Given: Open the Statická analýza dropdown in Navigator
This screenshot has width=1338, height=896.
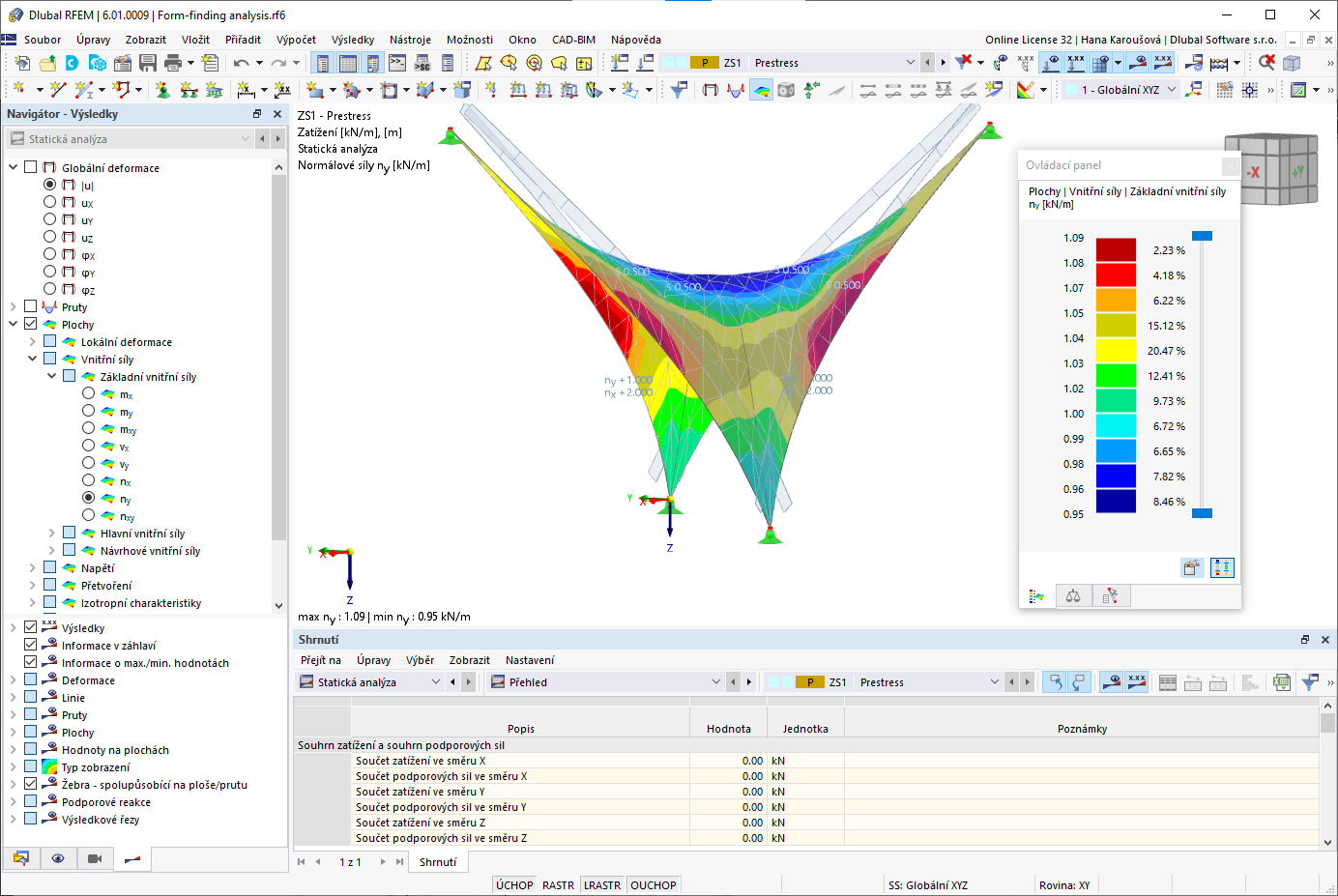Looking at the screenshot, I should [x=245, y=139].
